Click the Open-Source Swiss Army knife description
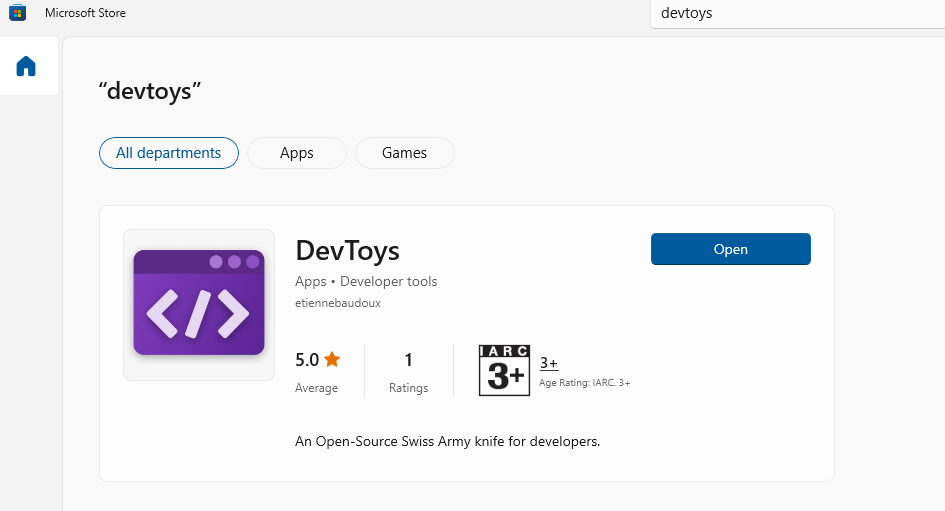The height and width of the screenshot is (511, 945). pyautogui.click(x=447, y=442)
